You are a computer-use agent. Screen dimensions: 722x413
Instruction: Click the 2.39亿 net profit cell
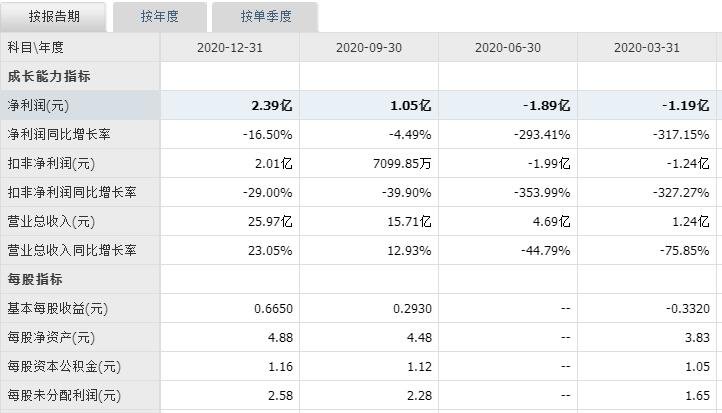coord(272,105)
